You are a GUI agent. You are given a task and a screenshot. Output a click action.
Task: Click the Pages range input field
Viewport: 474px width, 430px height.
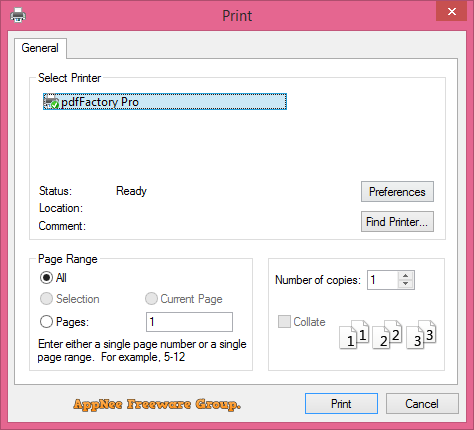(x=189, y=322)
